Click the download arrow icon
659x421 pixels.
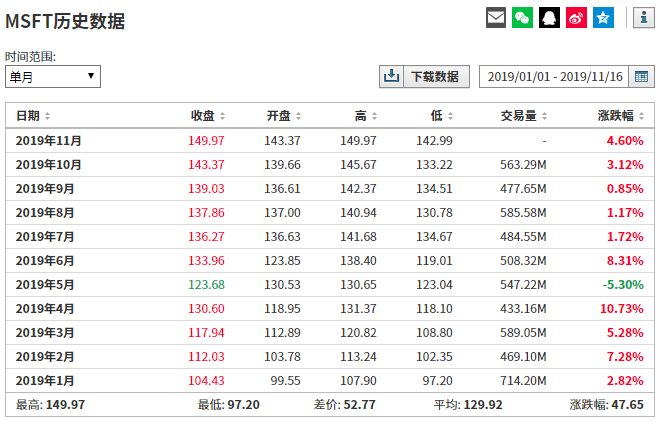coord(391,76)
